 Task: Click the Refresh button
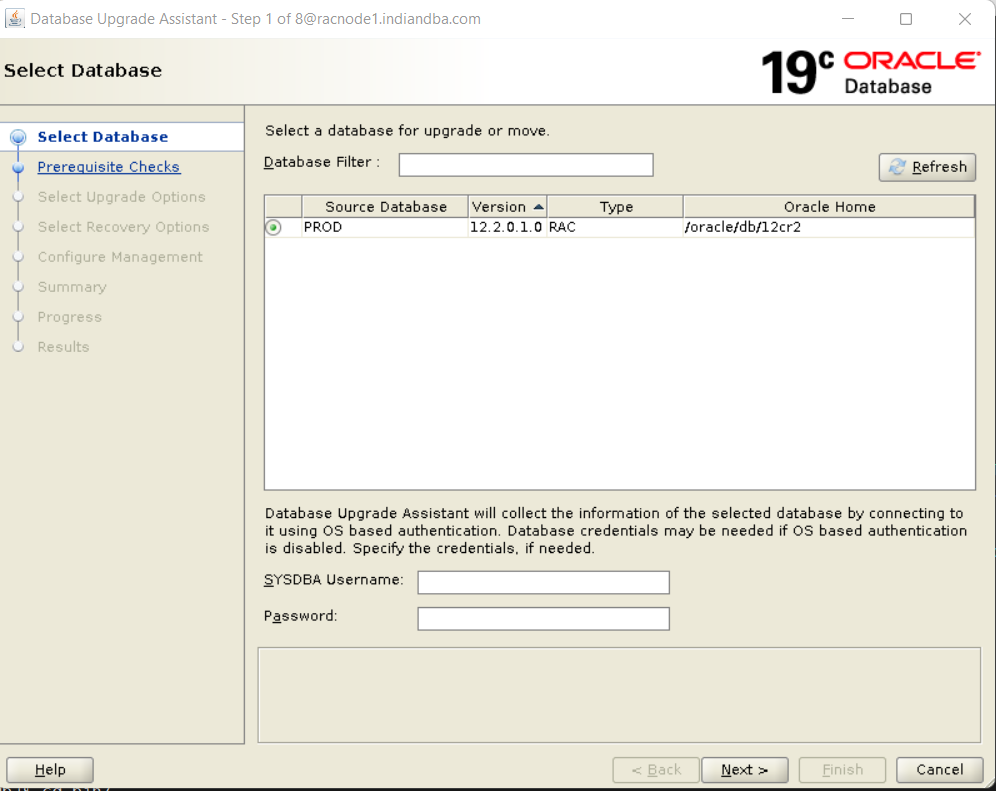pyautogui.click(x=927, y=167)
